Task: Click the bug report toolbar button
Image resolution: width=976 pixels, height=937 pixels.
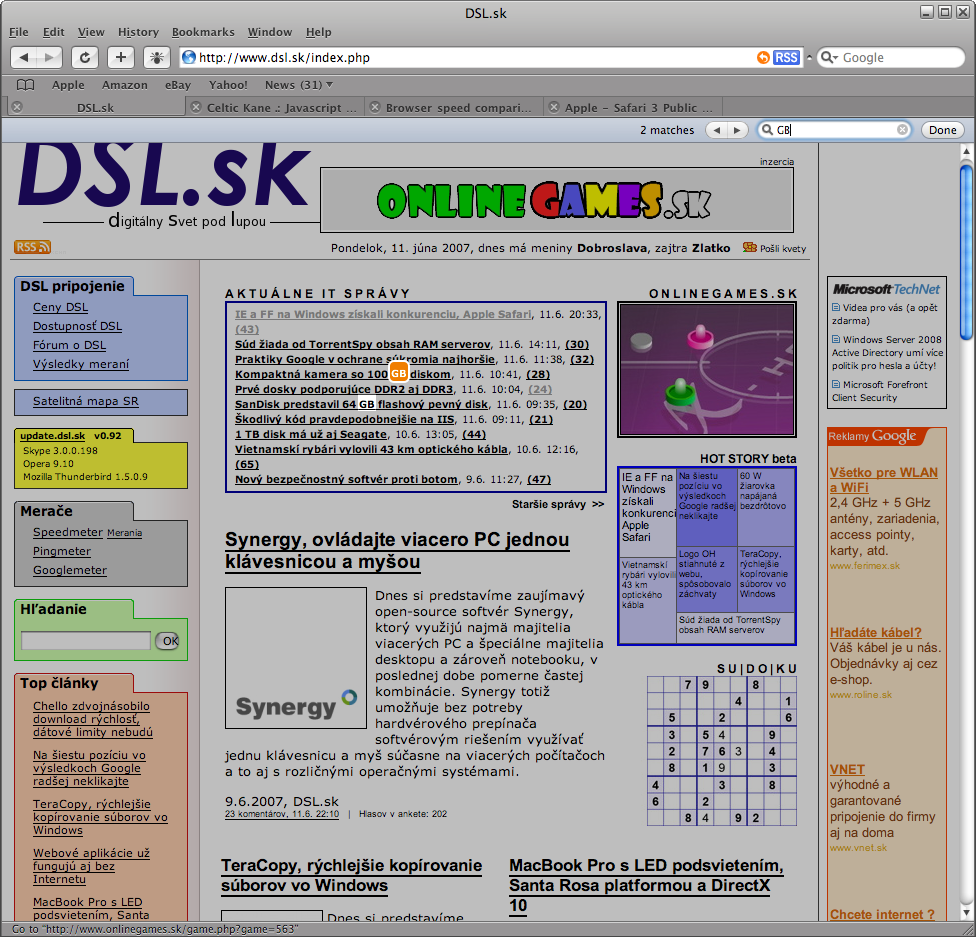Action: click(157, 57)
